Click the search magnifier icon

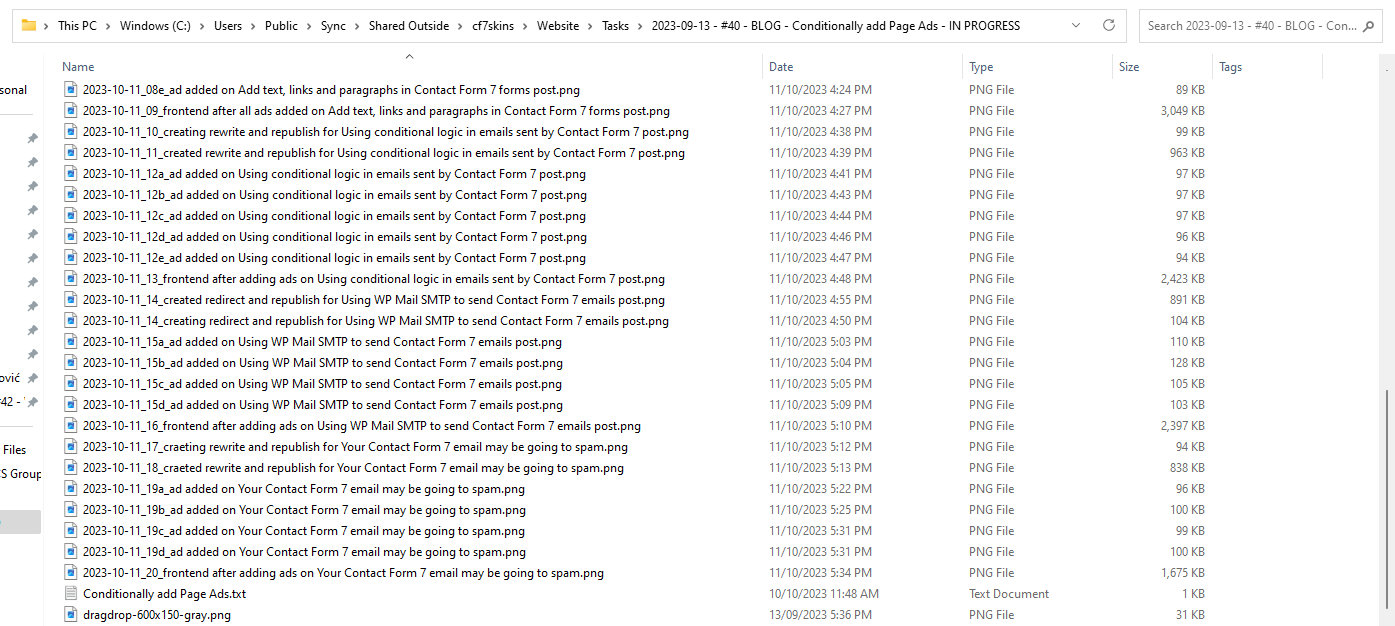[1371, 25]
